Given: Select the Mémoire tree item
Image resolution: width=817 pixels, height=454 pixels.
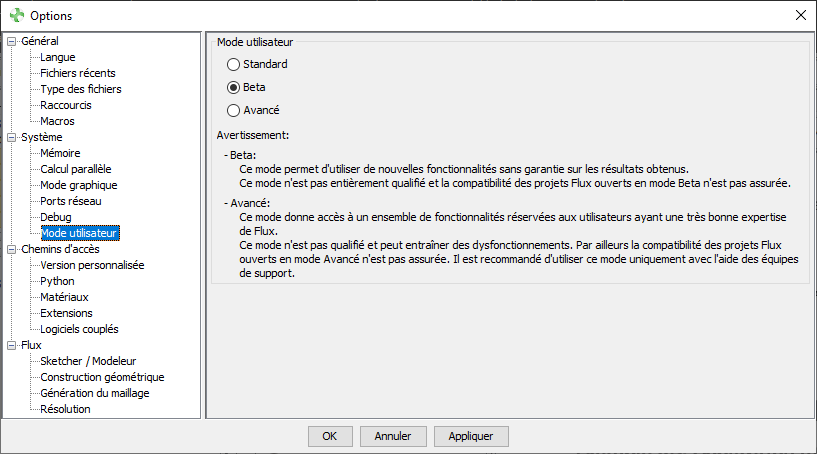Looking at the screenshot, I should point(60,153).
